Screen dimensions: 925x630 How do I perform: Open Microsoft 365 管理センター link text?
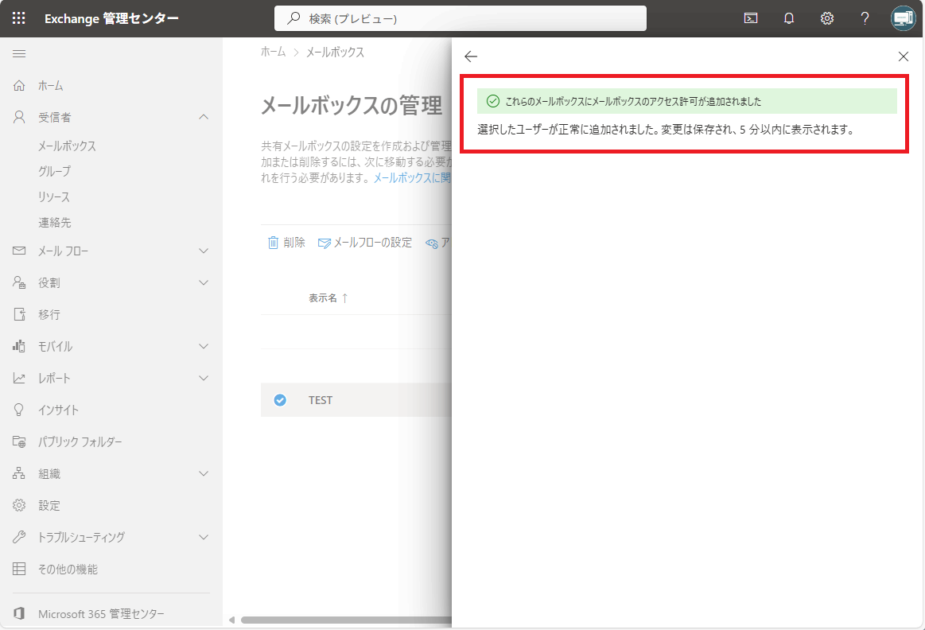[101, 613]
